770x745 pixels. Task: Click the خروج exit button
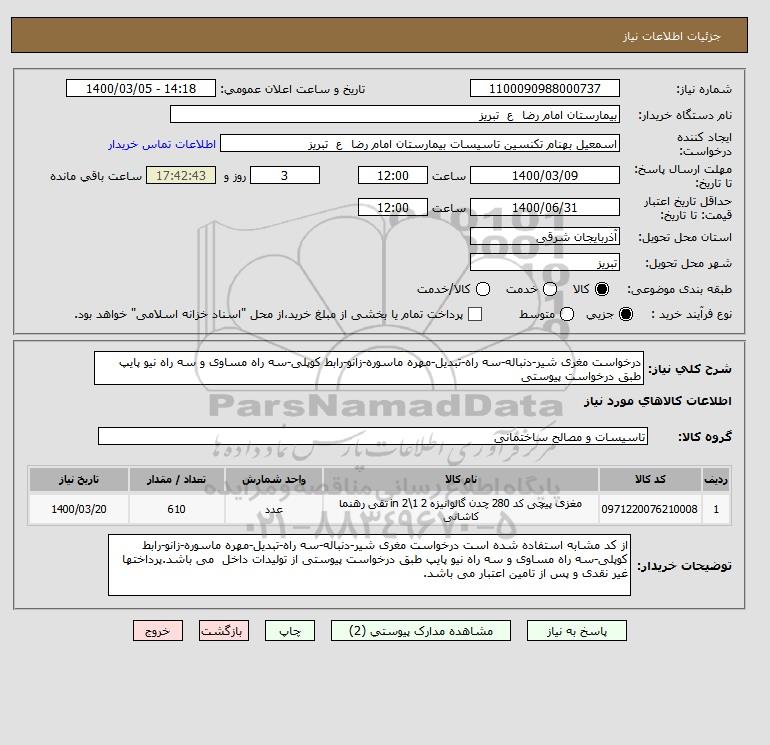coord(158,631)
